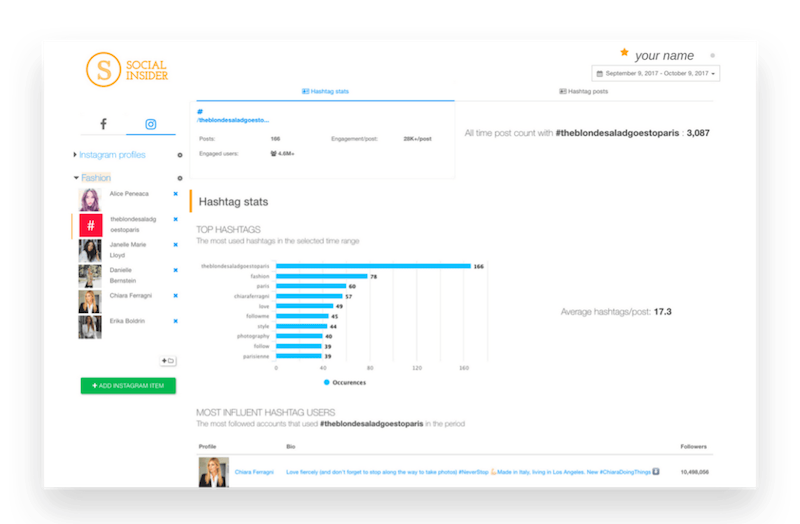Click Erika Boldrin's avatar thumbnail
800x524 pixels.
tap(90, 327)
